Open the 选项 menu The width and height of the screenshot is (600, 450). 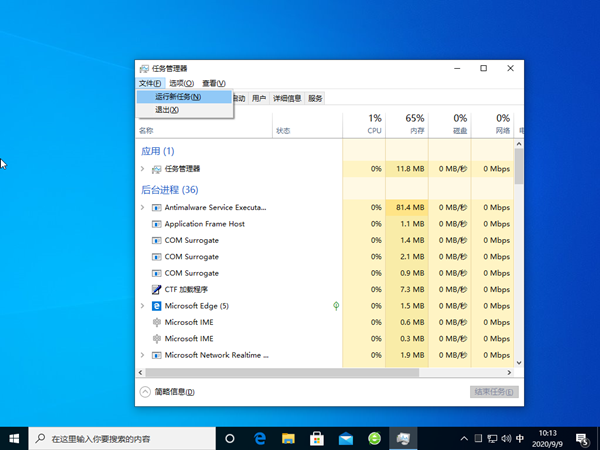[x=181, y=83]
